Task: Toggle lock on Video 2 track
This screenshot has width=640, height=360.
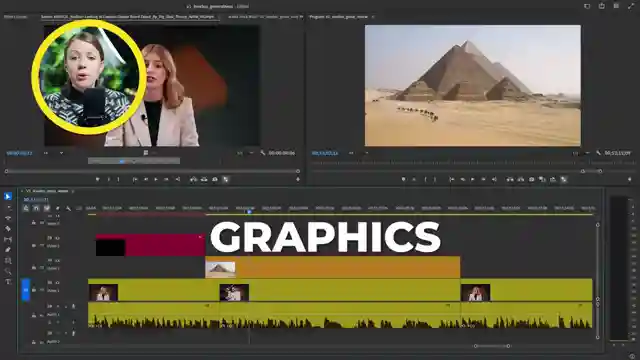Action: [34, 268]
